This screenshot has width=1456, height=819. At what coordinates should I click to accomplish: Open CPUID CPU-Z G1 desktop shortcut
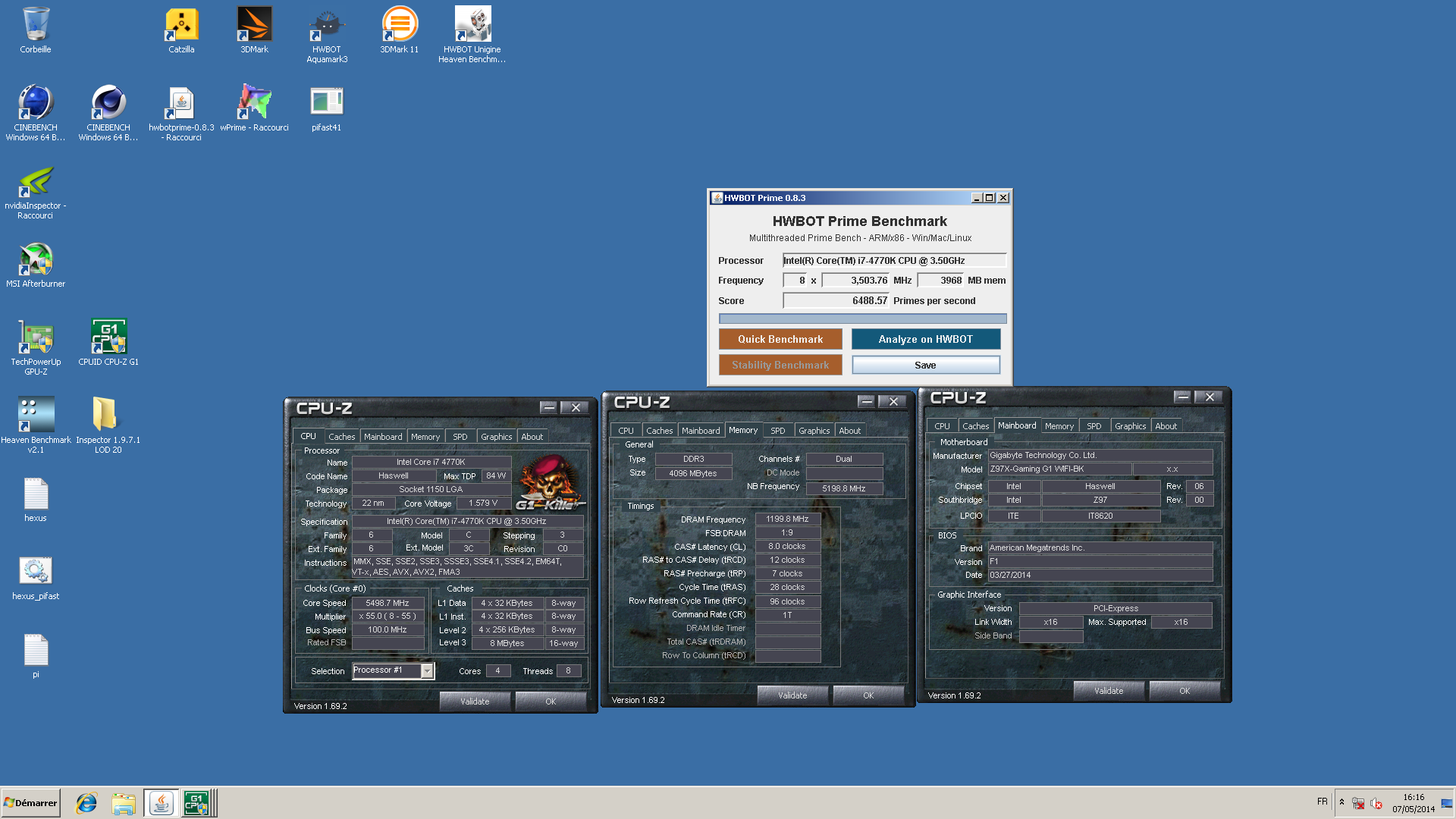(x=108, y=343)
